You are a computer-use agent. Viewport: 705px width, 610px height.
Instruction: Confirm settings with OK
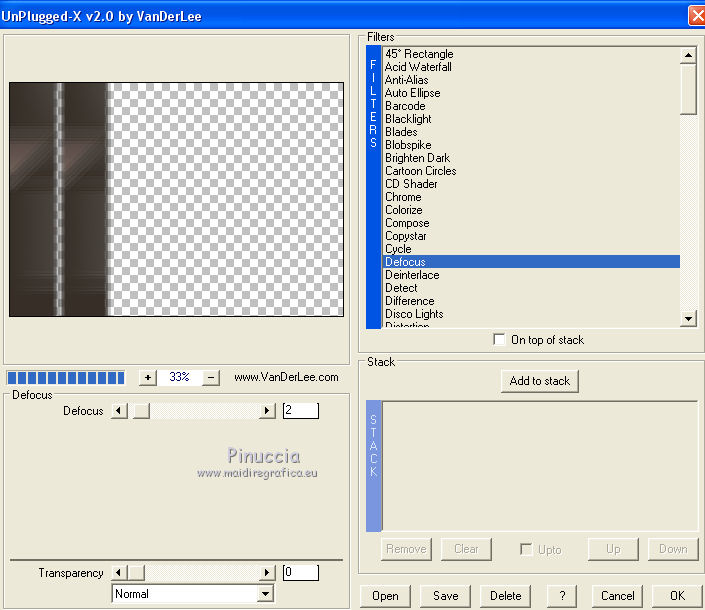click(678, 596)
